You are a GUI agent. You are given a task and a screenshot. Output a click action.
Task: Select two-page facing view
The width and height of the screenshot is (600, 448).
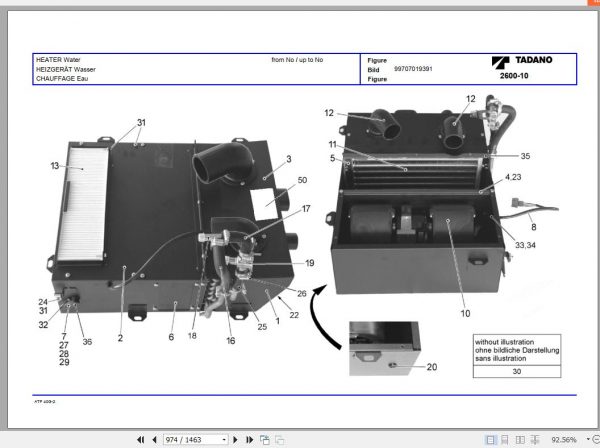click(520, 440)
